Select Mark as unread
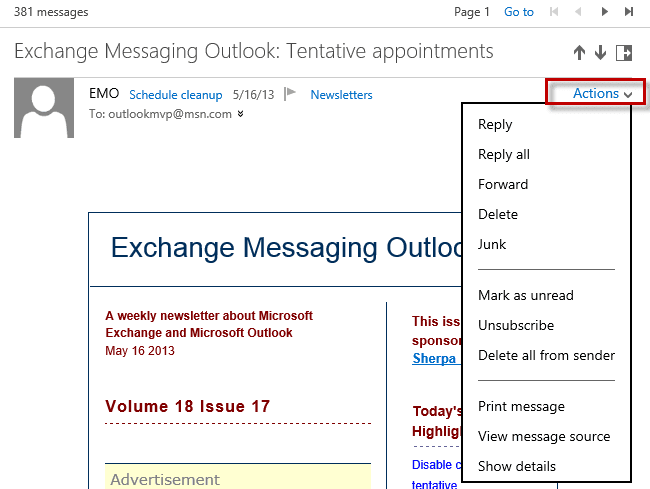This screenshot has width=650, height=489. tap(526, 295)
